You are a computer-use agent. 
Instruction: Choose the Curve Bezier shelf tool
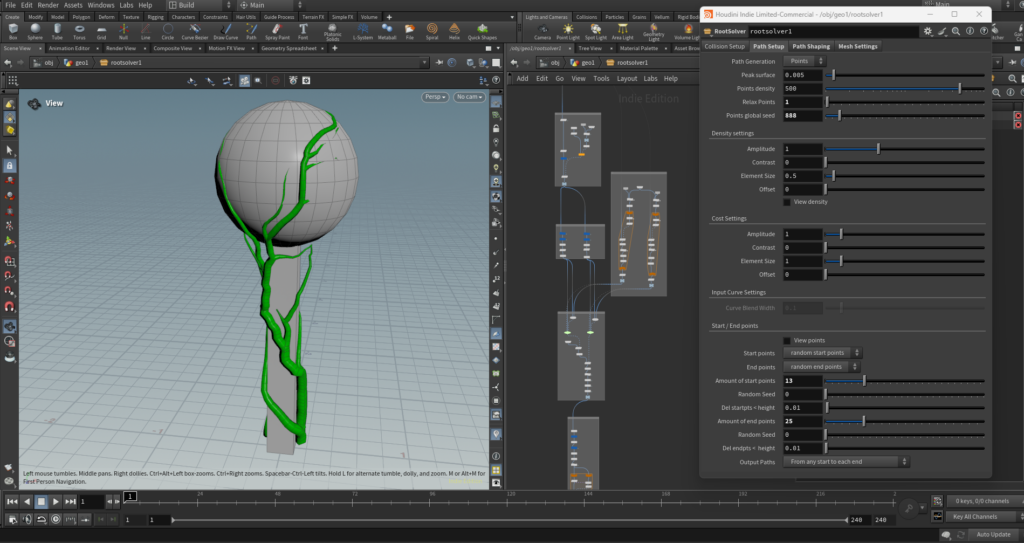195,30
